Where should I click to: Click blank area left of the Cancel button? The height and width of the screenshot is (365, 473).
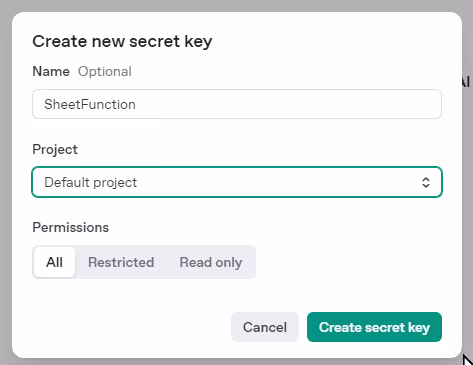click(130, 327)
